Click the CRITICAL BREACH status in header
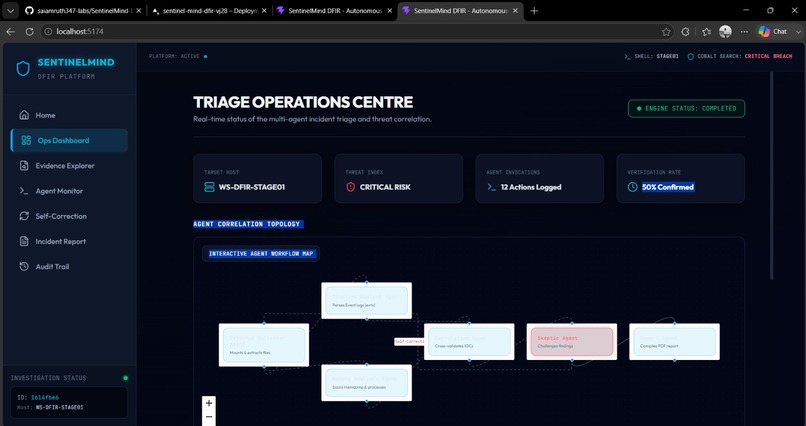Image resolution: width=806 pixels, height=426 pixels. pos(768,56)
